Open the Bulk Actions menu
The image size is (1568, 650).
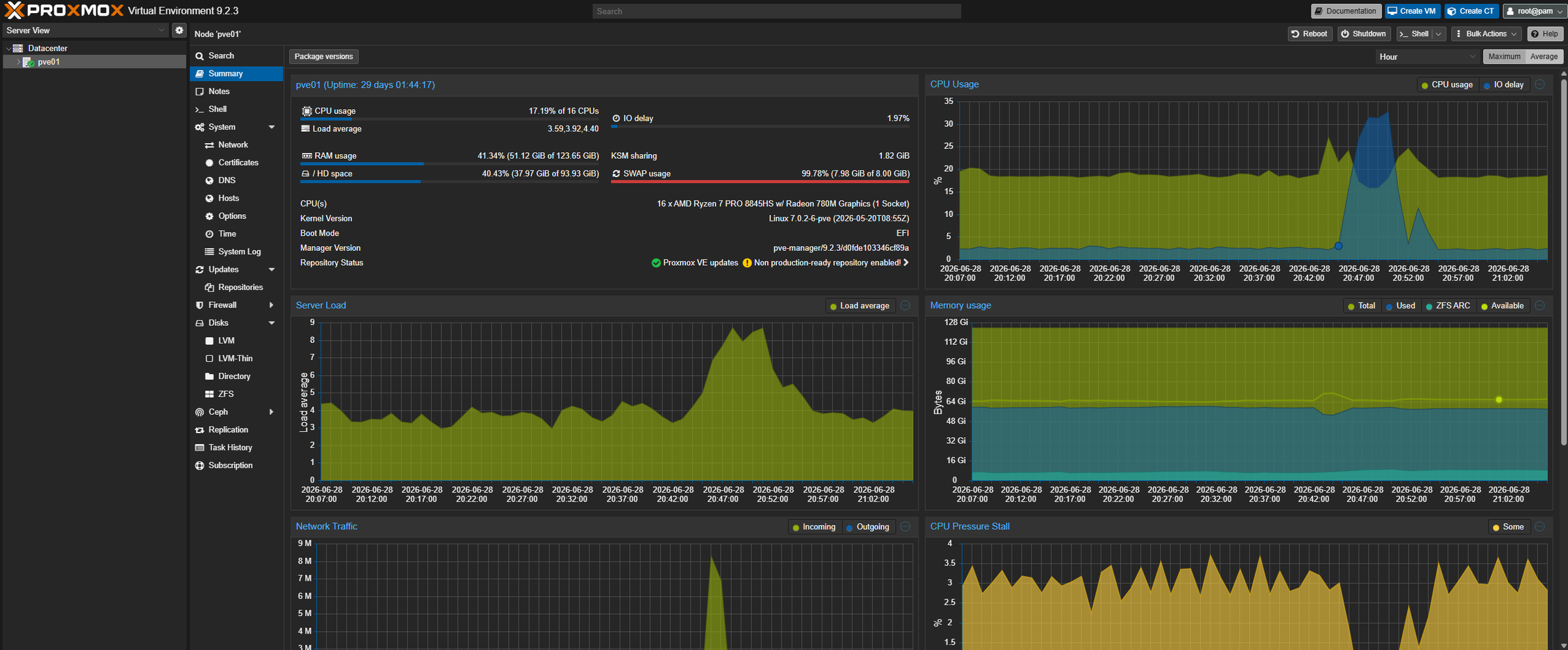(1486, 34)
